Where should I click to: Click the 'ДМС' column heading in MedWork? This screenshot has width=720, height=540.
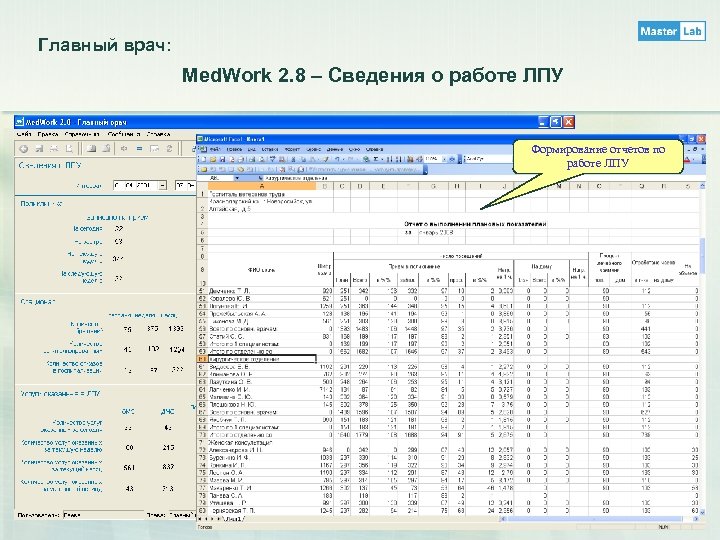tap(168, 412)
